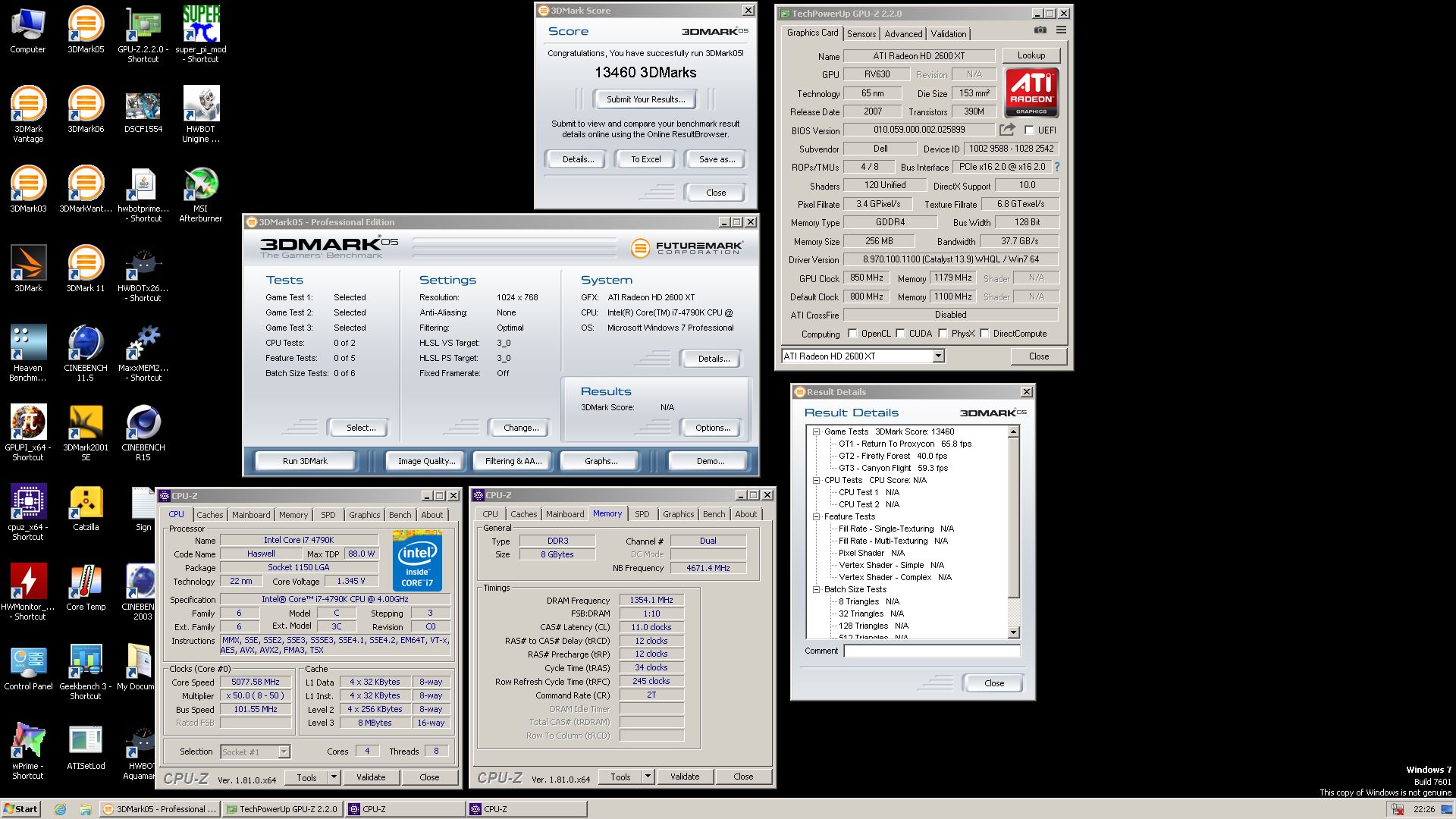This screenshot has width=1456, height=819.
Task: Open CINEBENCH 11.5 desktop icon
Action: click(86, 354)
